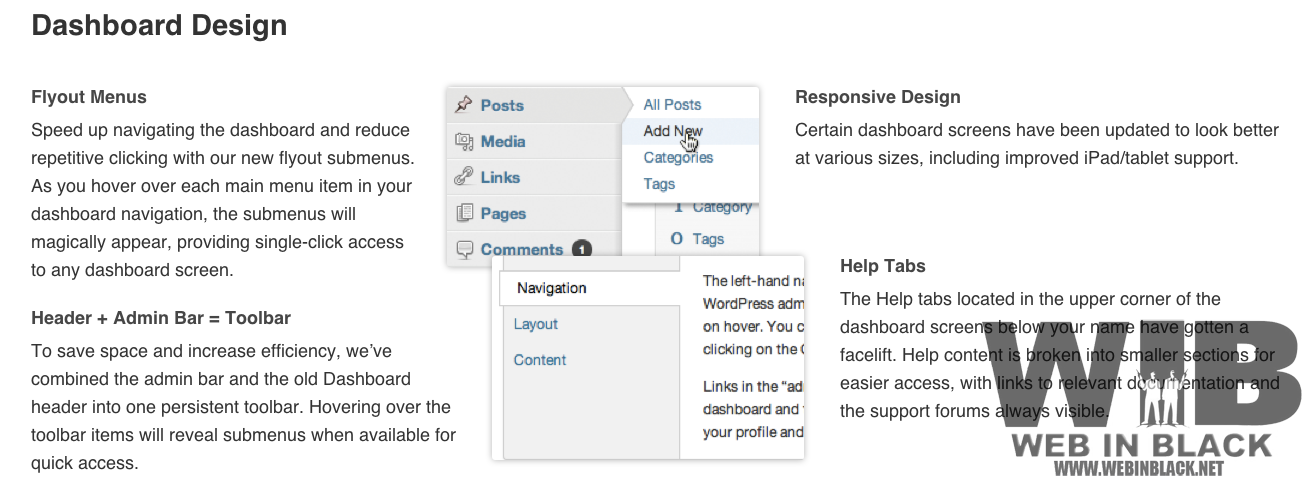Switch to the Content help tab
The image size is (1305, 478).
point(540,360)
